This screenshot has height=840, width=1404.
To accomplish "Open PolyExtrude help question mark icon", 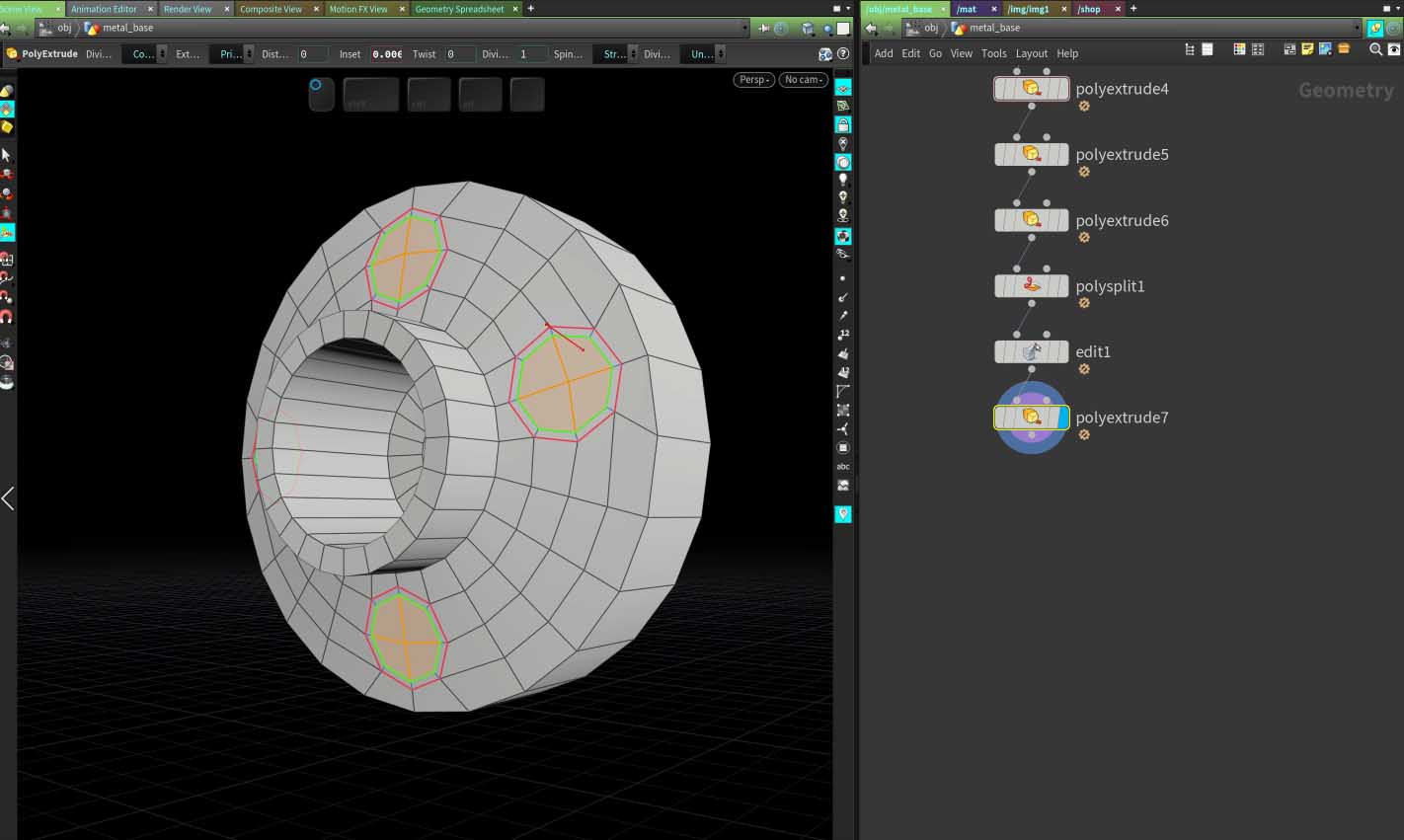I will (843, 54).
